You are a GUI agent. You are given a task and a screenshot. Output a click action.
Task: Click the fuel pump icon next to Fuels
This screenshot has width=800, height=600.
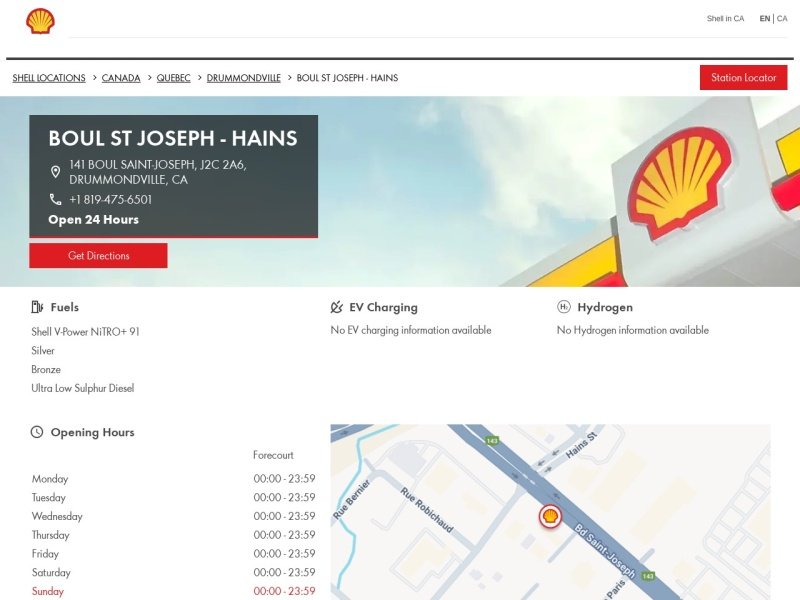[x=37, y=307]
